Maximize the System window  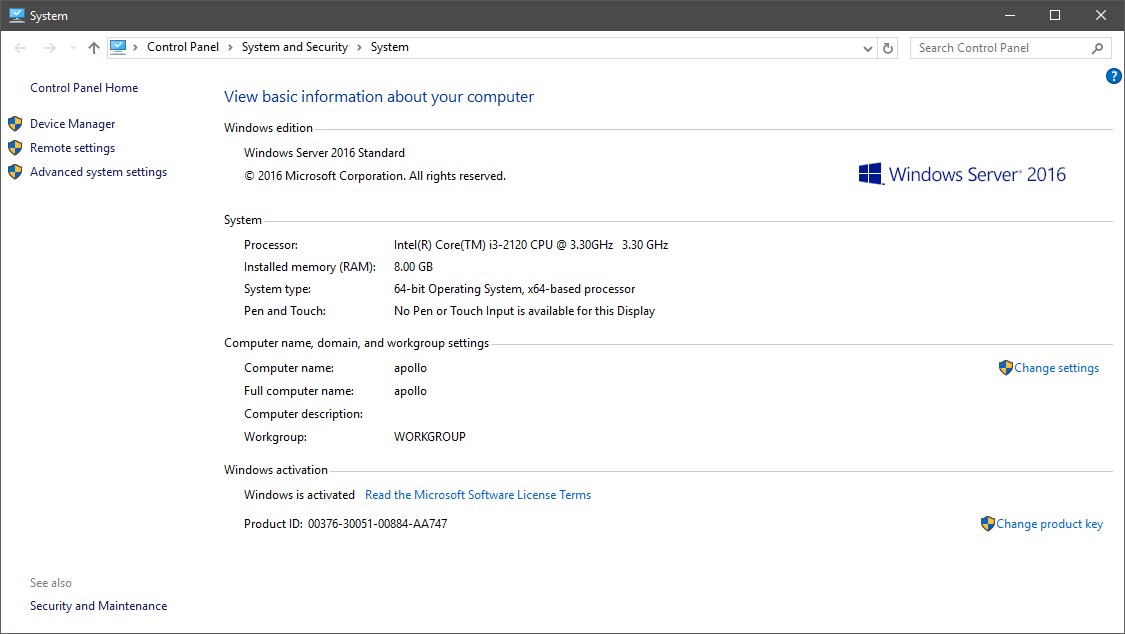pos(1055,15)
